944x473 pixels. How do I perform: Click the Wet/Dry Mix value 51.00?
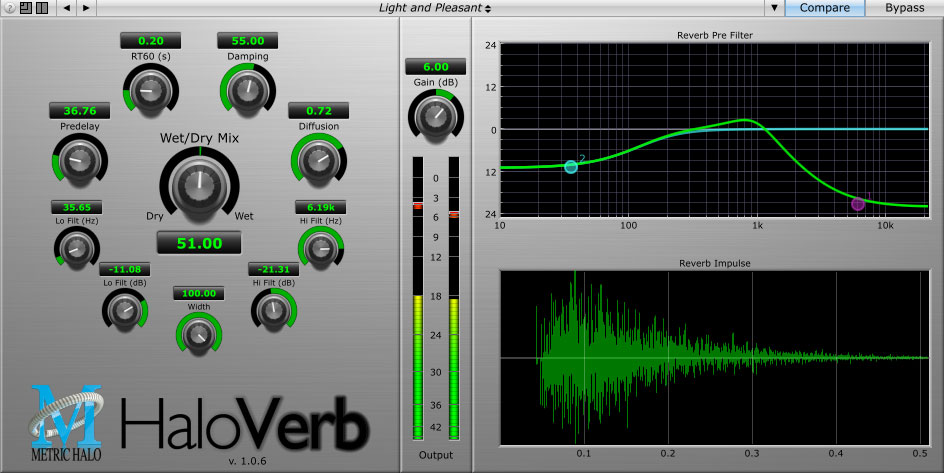coord(200,243)
